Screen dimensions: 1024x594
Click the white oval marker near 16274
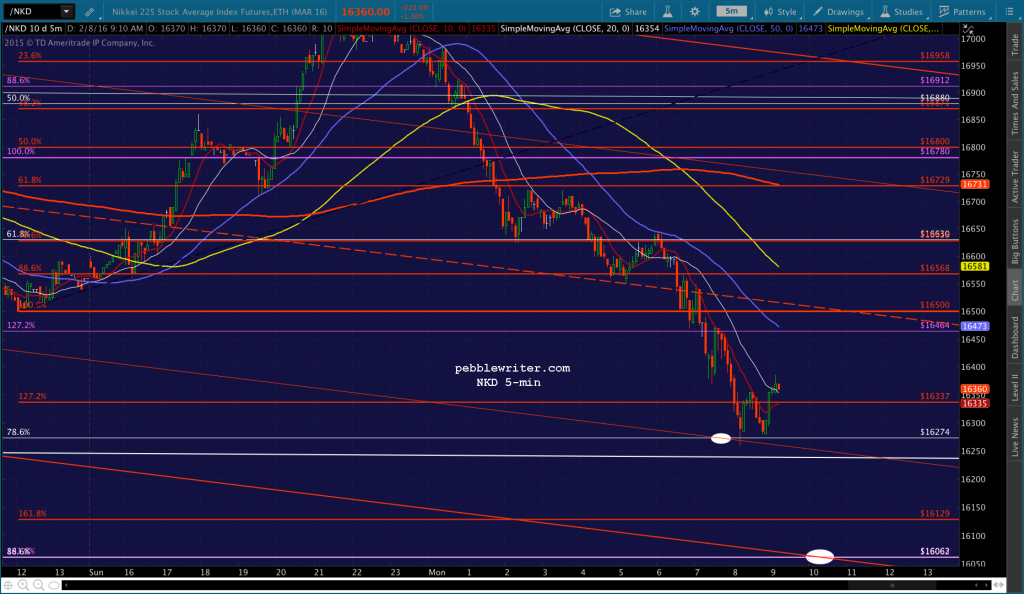pyautogui.click(x=720, y=439)
